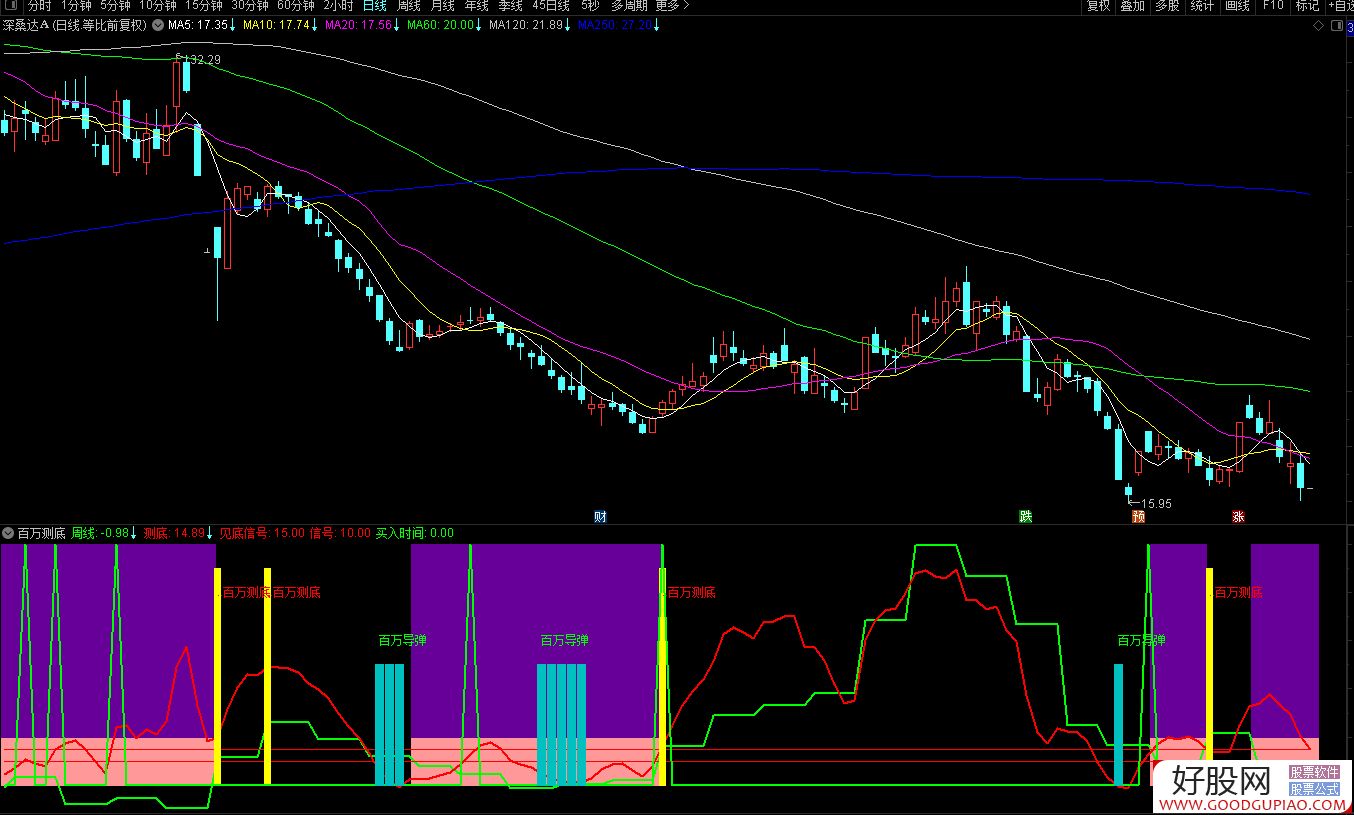Click the 预 event marker
Screen dimensions: 1354x815
1138,517
